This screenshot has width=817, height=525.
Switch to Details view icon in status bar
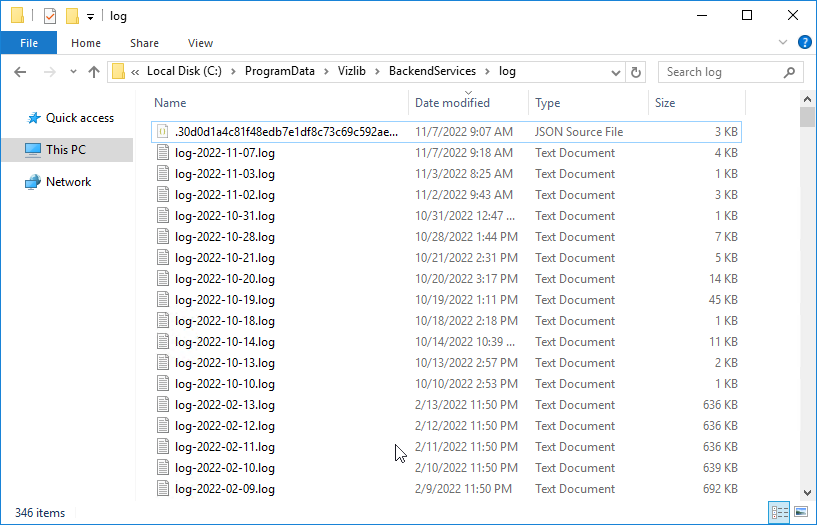779,512
